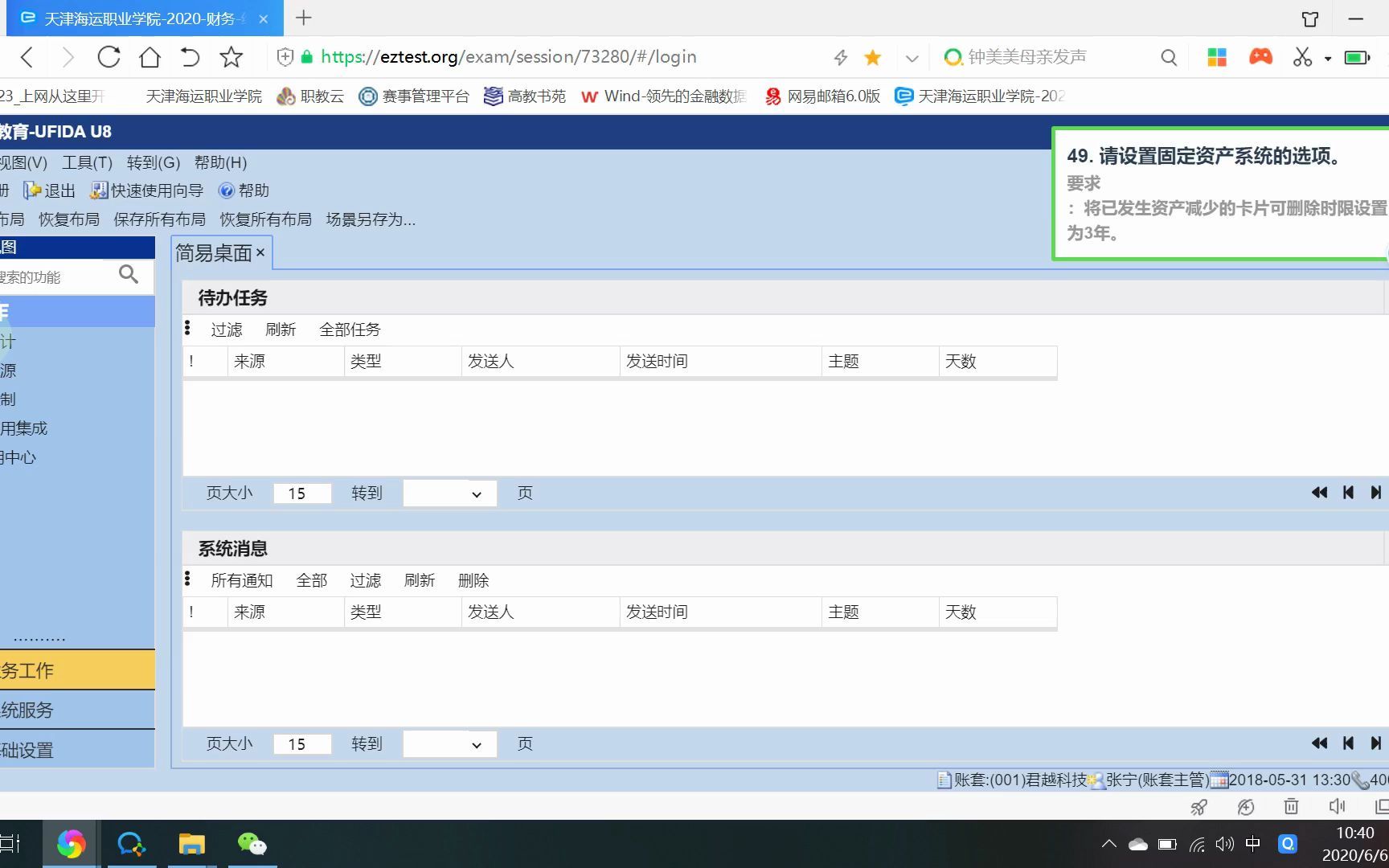Open the browser home page icon

pyautogui.click(x=150, y=57)
